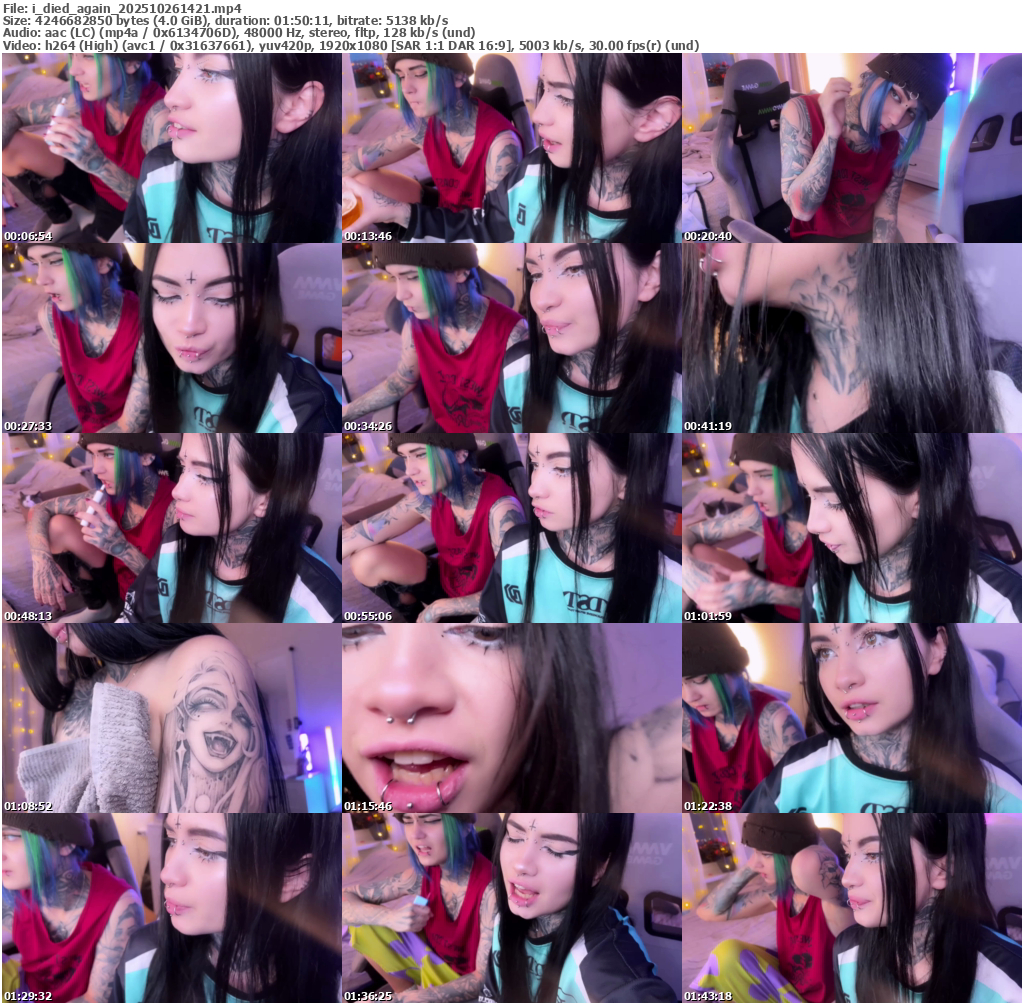Select the thumbnail at 01:01:59
Screen dimensions: 1024x1003
click(x=852, y=528)
